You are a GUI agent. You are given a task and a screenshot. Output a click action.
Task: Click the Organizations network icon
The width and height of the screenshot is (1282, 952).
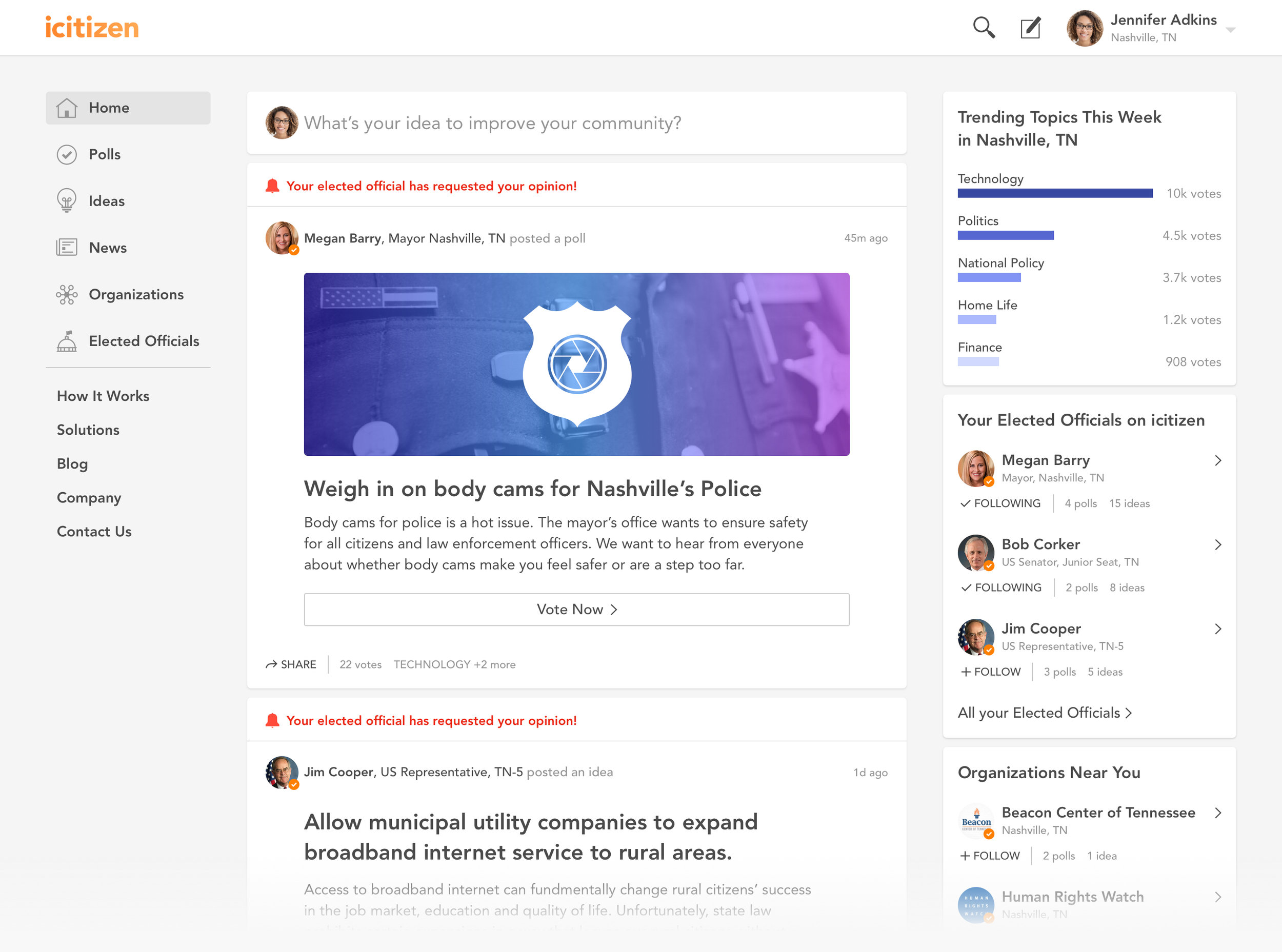click(67, 294)
